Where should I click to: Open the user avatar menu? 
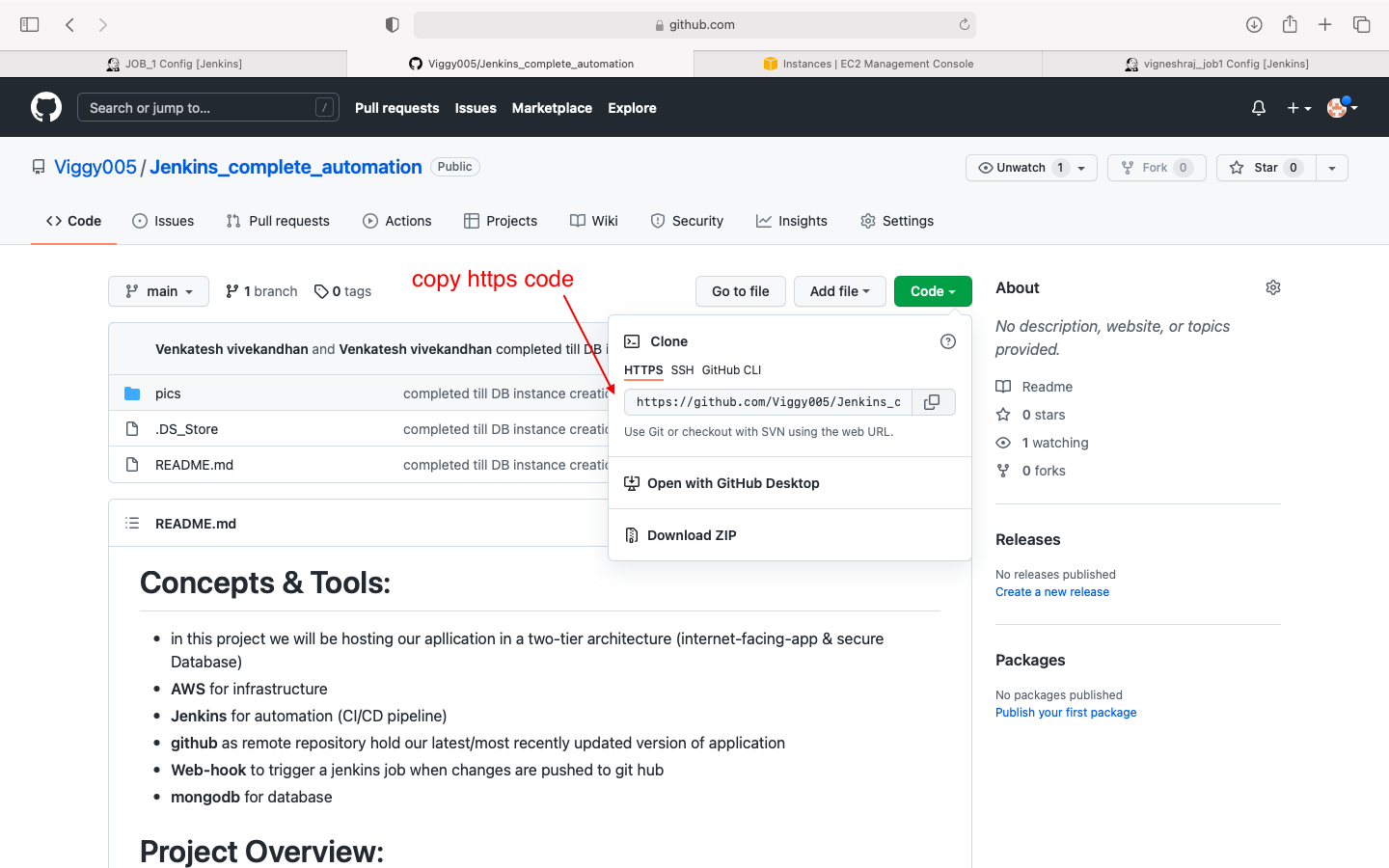(x=1342, y=108)
